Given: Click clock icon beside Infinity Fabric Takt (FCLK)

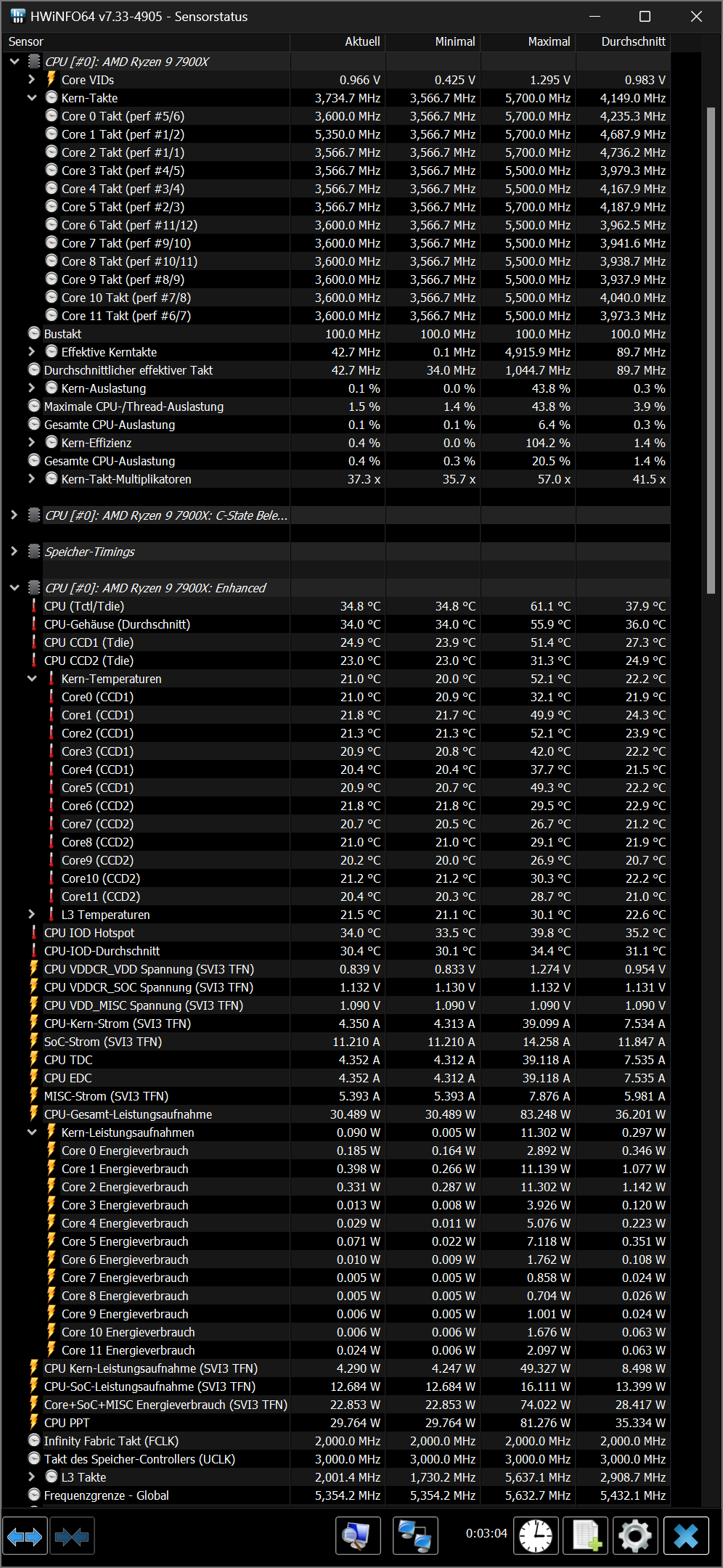Looking at the screenshot, I should tap(34, 1440).
